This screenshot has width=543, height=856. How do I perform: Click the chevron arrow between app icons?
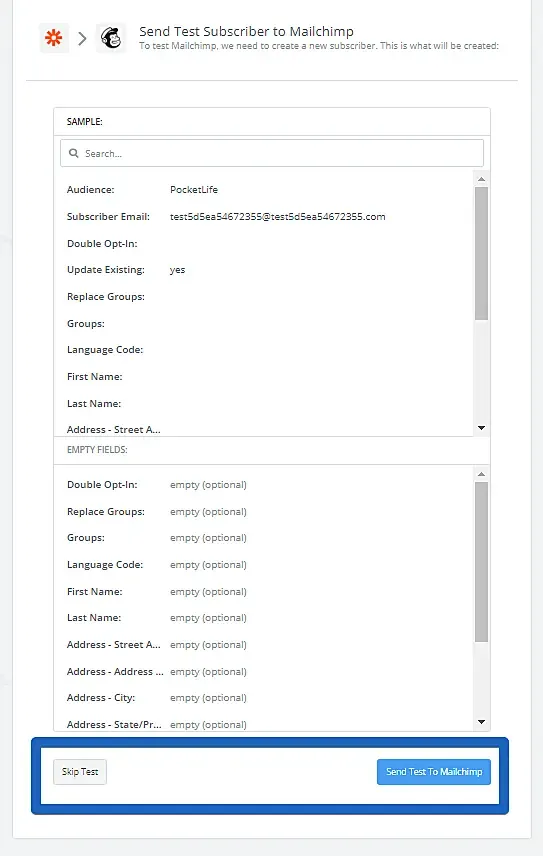[82, 38]
